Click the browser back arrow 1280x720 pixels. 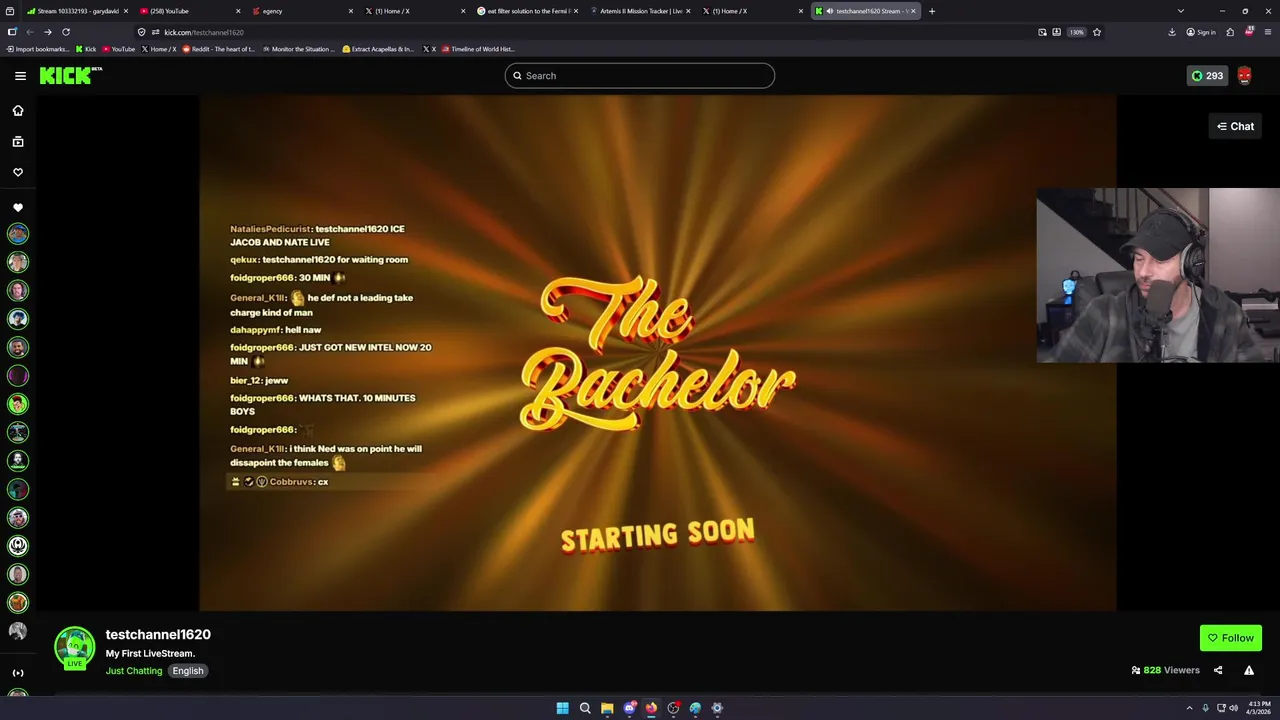click(30, 32)
